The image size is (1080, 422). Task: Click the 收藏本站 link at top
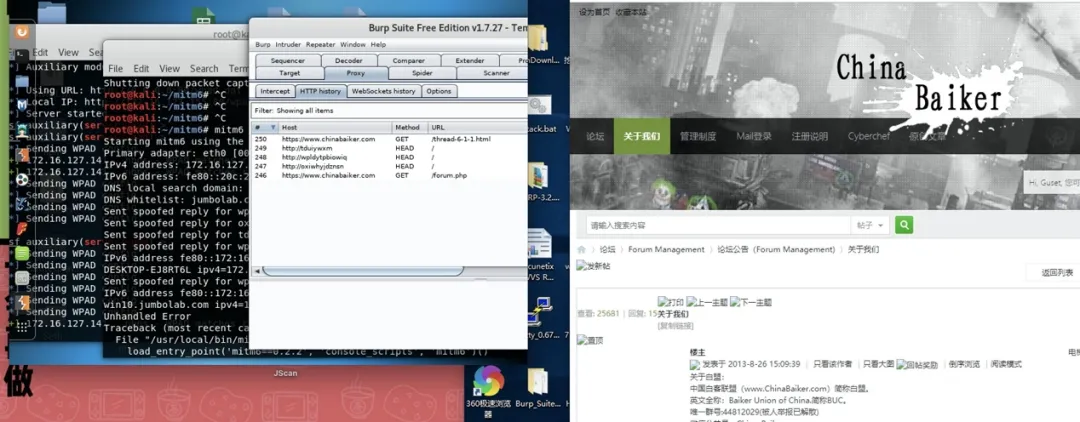[631, 12]
